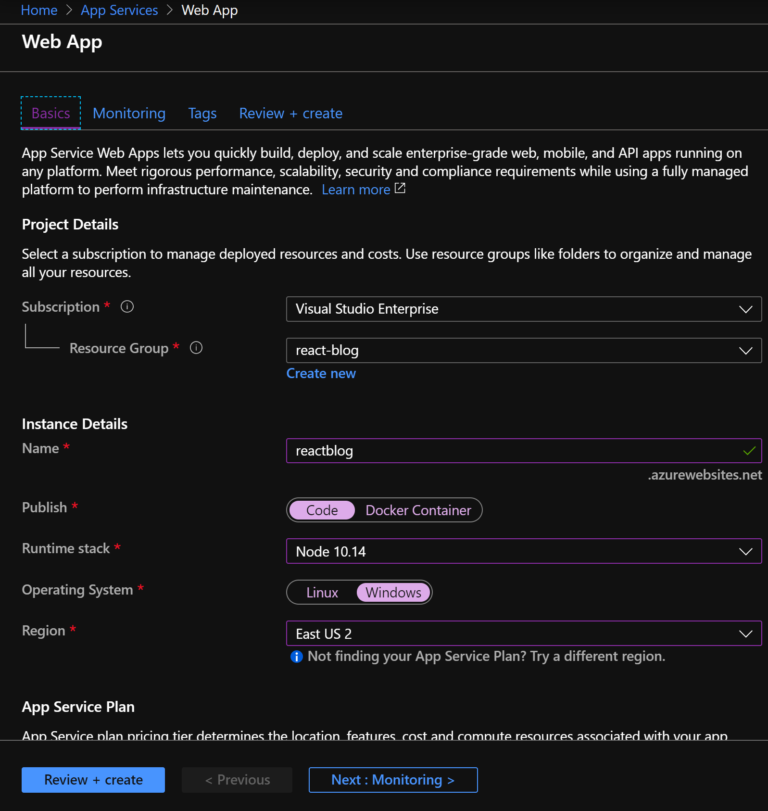This screenshot has width=768, height=811.
Task: Click Create new under Resource Group
Action: [x=321, y=373]
